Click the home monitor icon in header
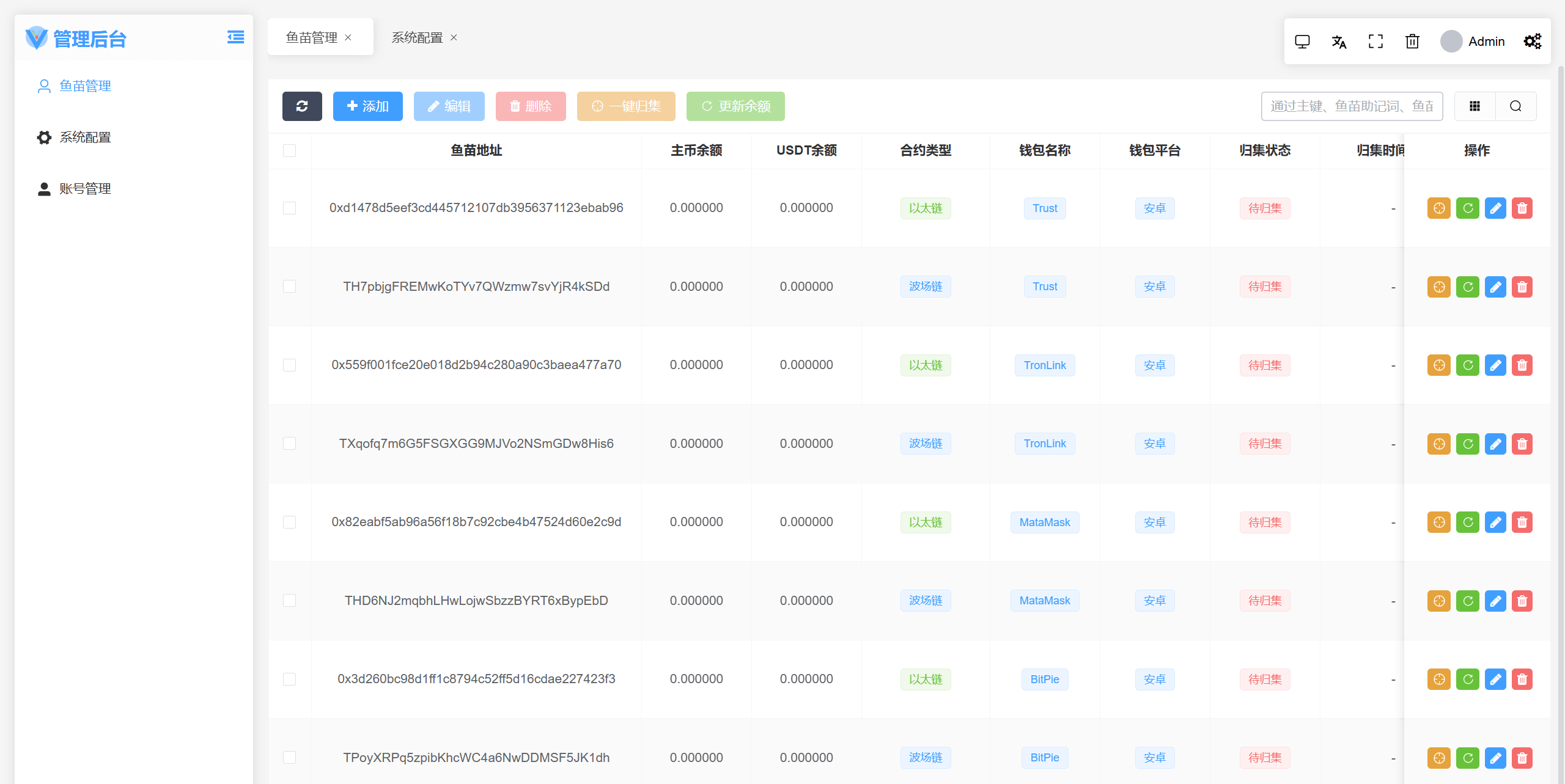 click(1302, 42)
